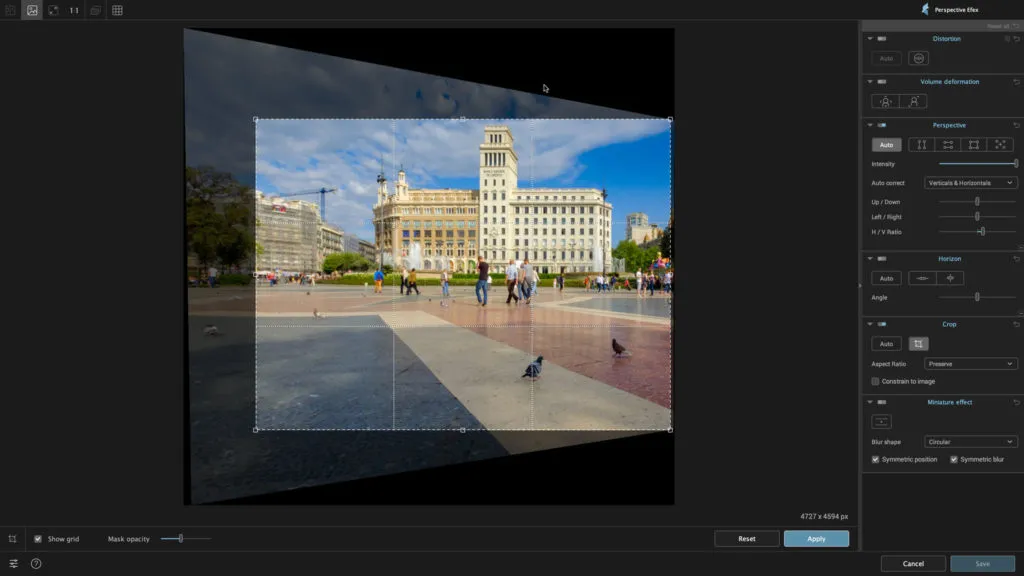
Task: Open the Aspect Ratio Preserve dropdown
Action: 970,364
